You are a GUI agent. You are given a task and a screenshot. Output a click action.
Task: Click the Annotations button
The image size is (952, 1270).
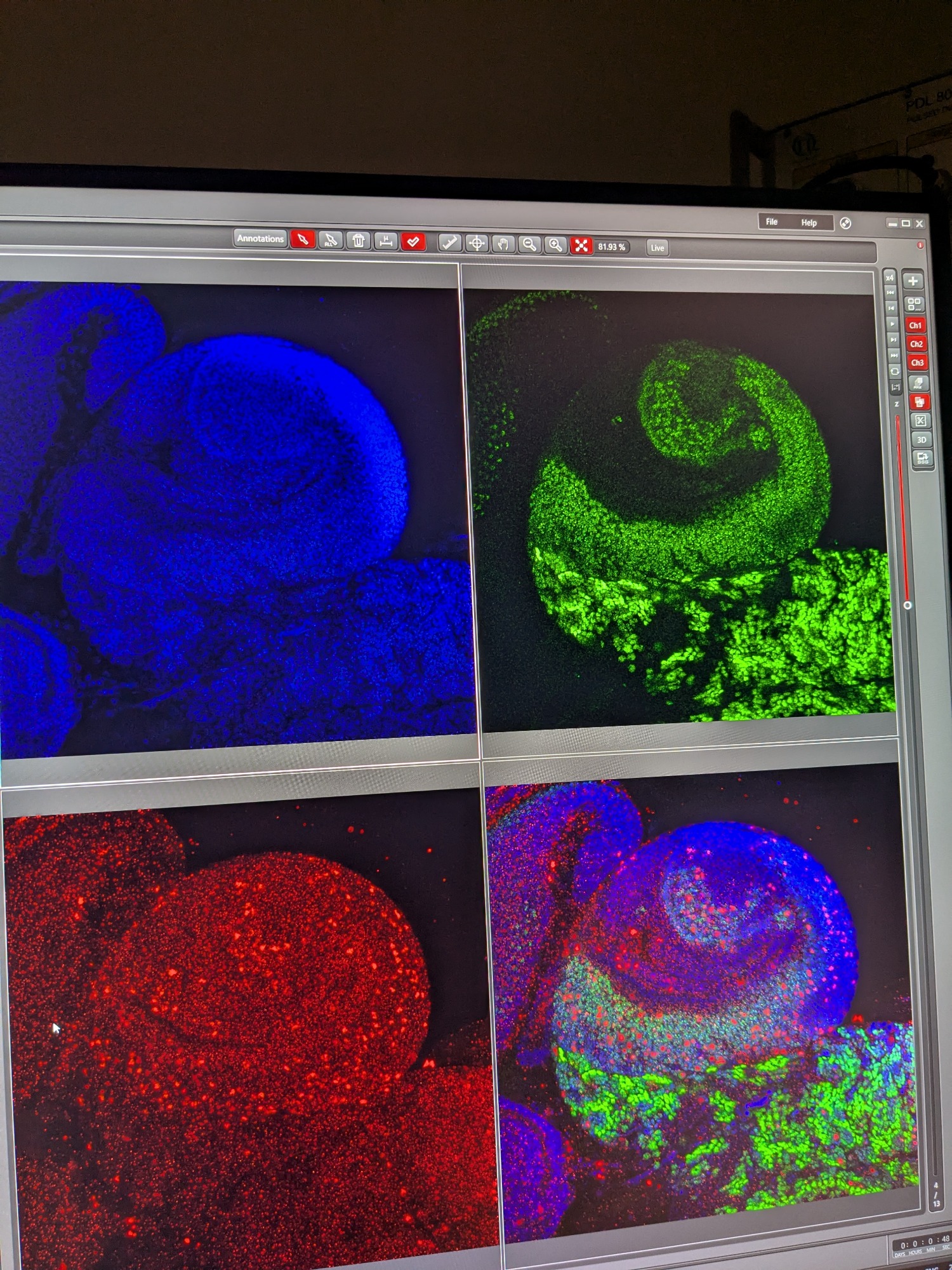coord(260,239)
